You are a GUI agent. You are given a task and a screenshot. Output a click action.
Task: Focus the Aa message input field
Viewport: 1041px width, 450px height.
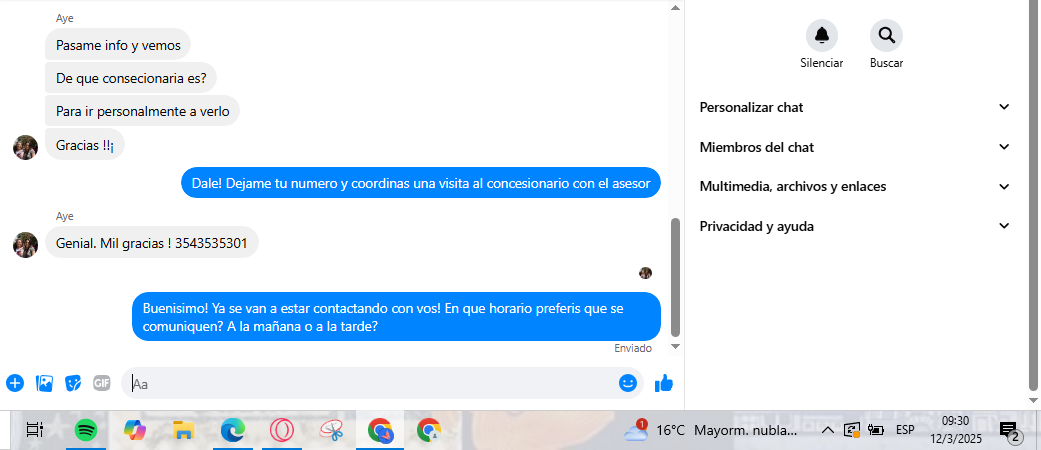coord(372,384)
